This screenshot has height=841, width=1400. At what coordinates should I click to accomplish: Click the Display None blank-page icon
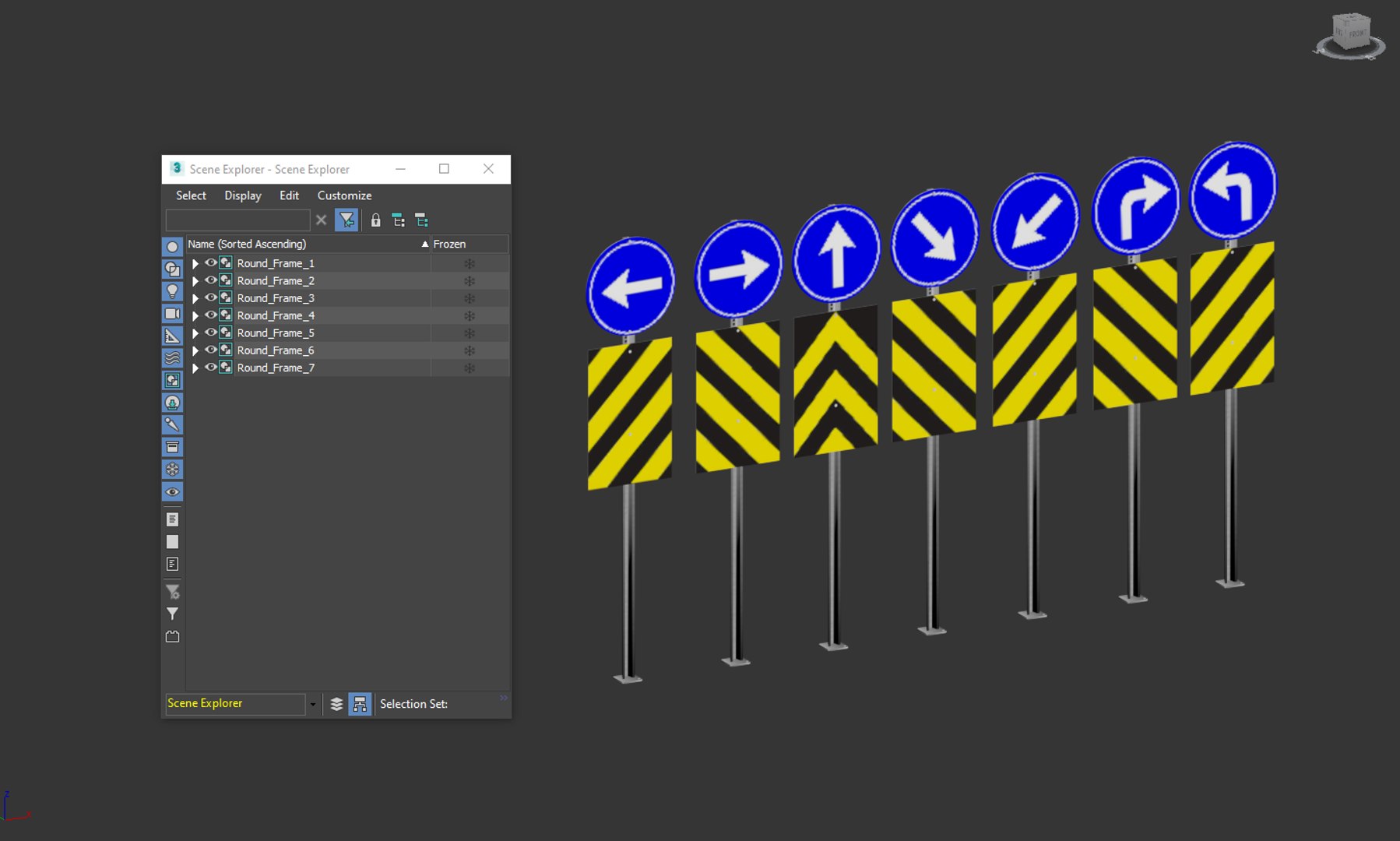[x=172, y=542]
